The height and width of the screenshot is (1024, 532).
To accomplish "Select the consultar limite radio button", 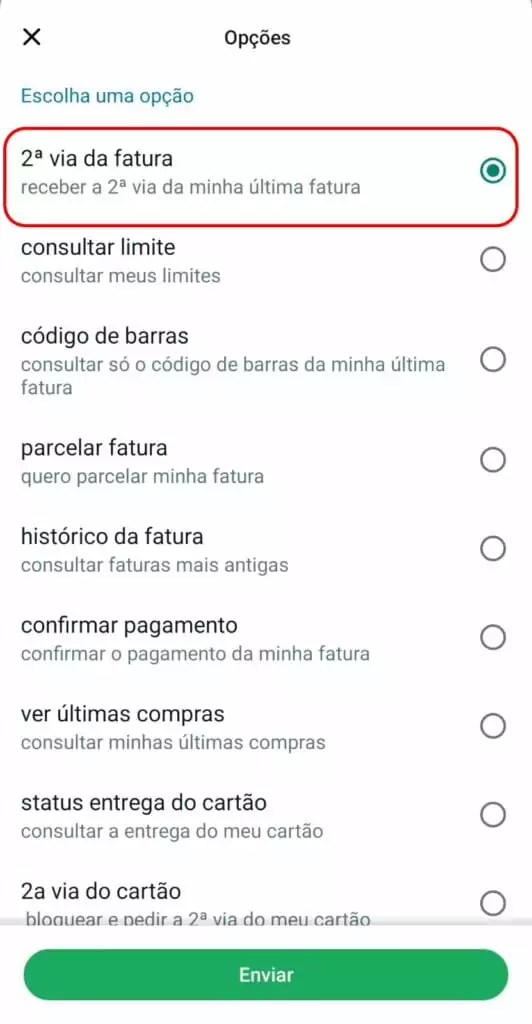I will (x=492, y=260).
